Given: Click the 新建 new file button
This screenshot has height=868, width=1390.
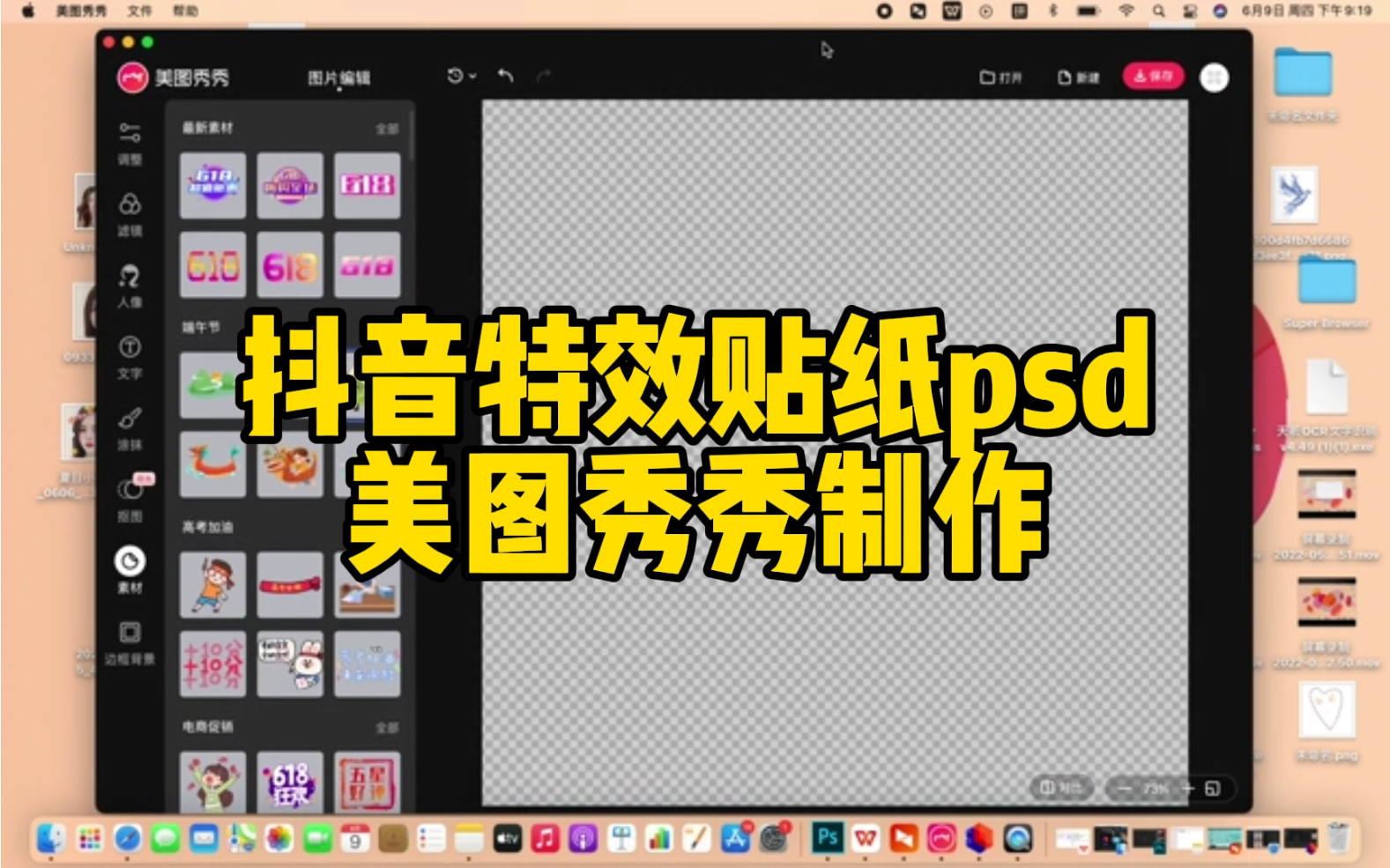Looking at the screenshot, I should [x=1079, y=78].
